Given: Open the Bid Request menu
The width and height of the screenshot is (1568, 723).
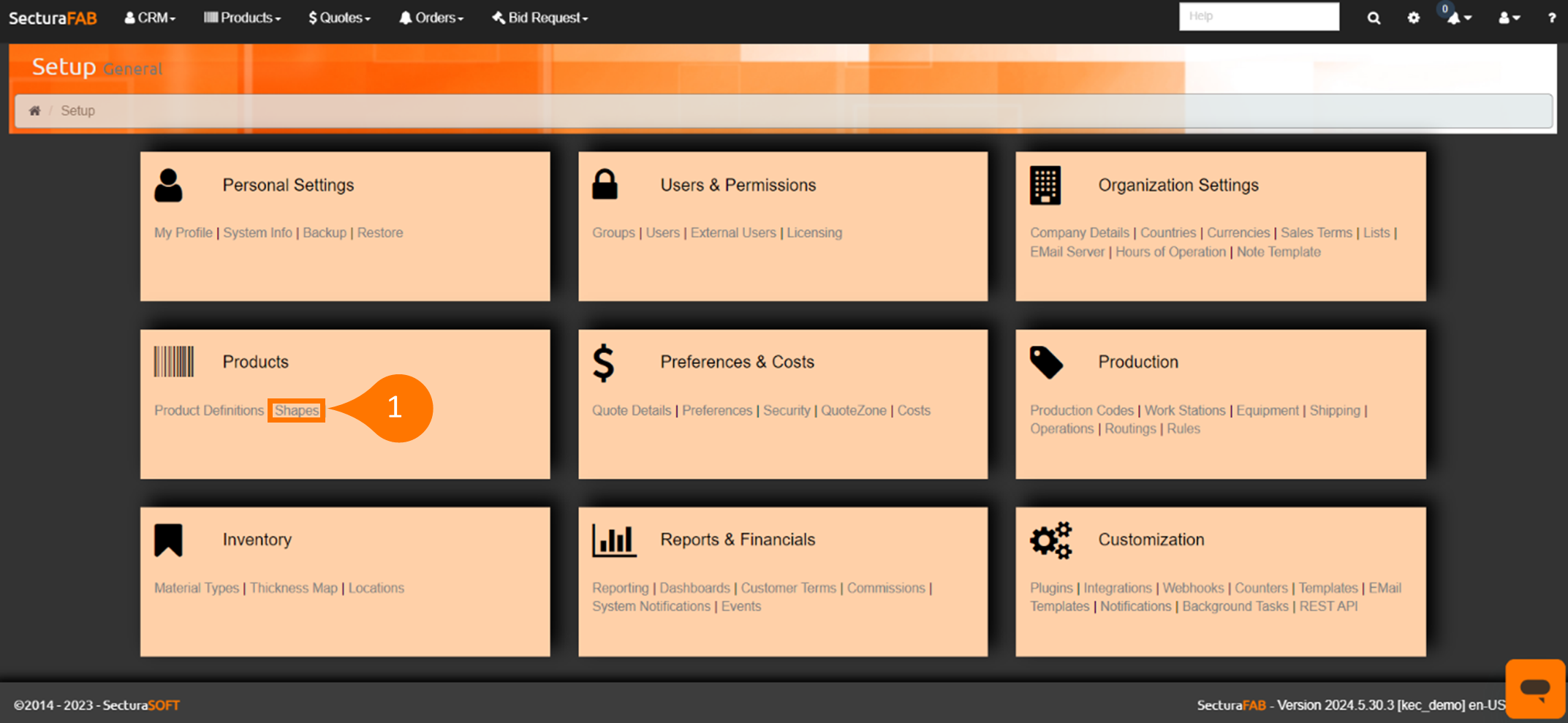Looking at the screenshot, I should [x=540, y=18].
